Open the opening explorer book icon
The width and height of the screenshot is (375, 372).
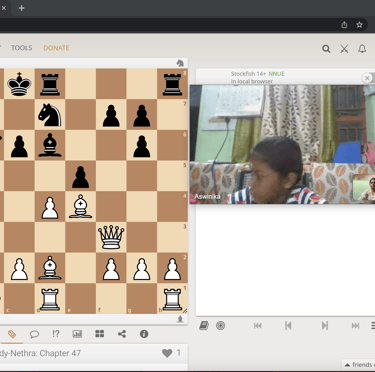coord(204,325)
